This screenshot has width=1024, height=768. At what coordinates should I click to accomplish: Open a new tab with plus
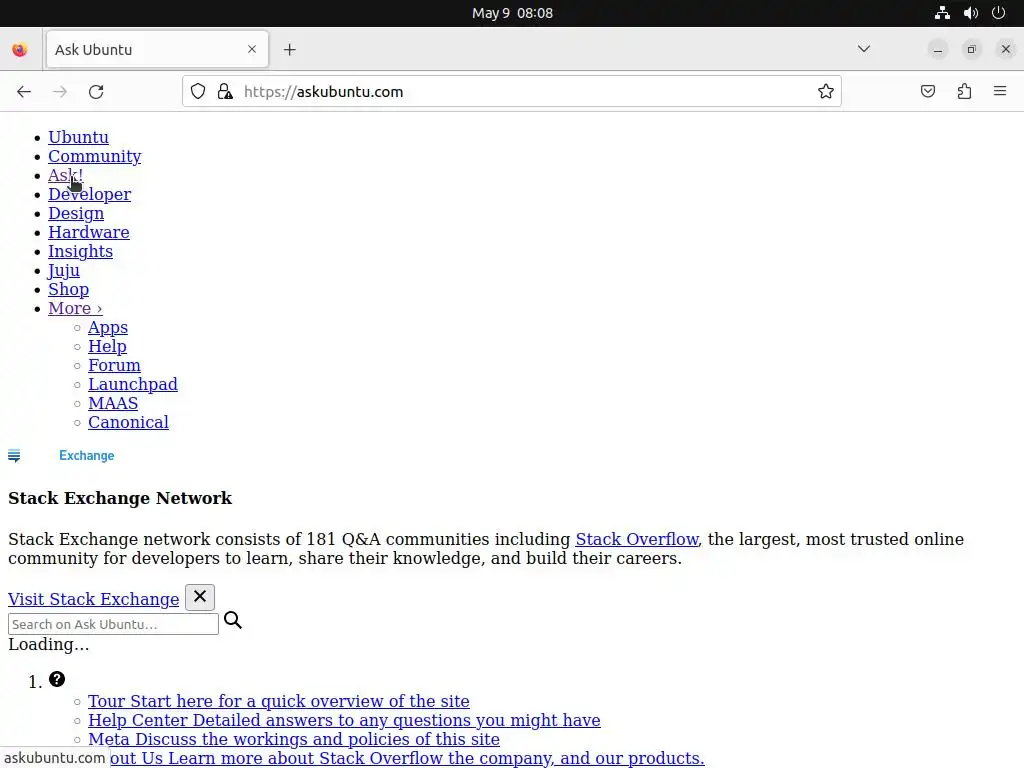coord(290,50)
